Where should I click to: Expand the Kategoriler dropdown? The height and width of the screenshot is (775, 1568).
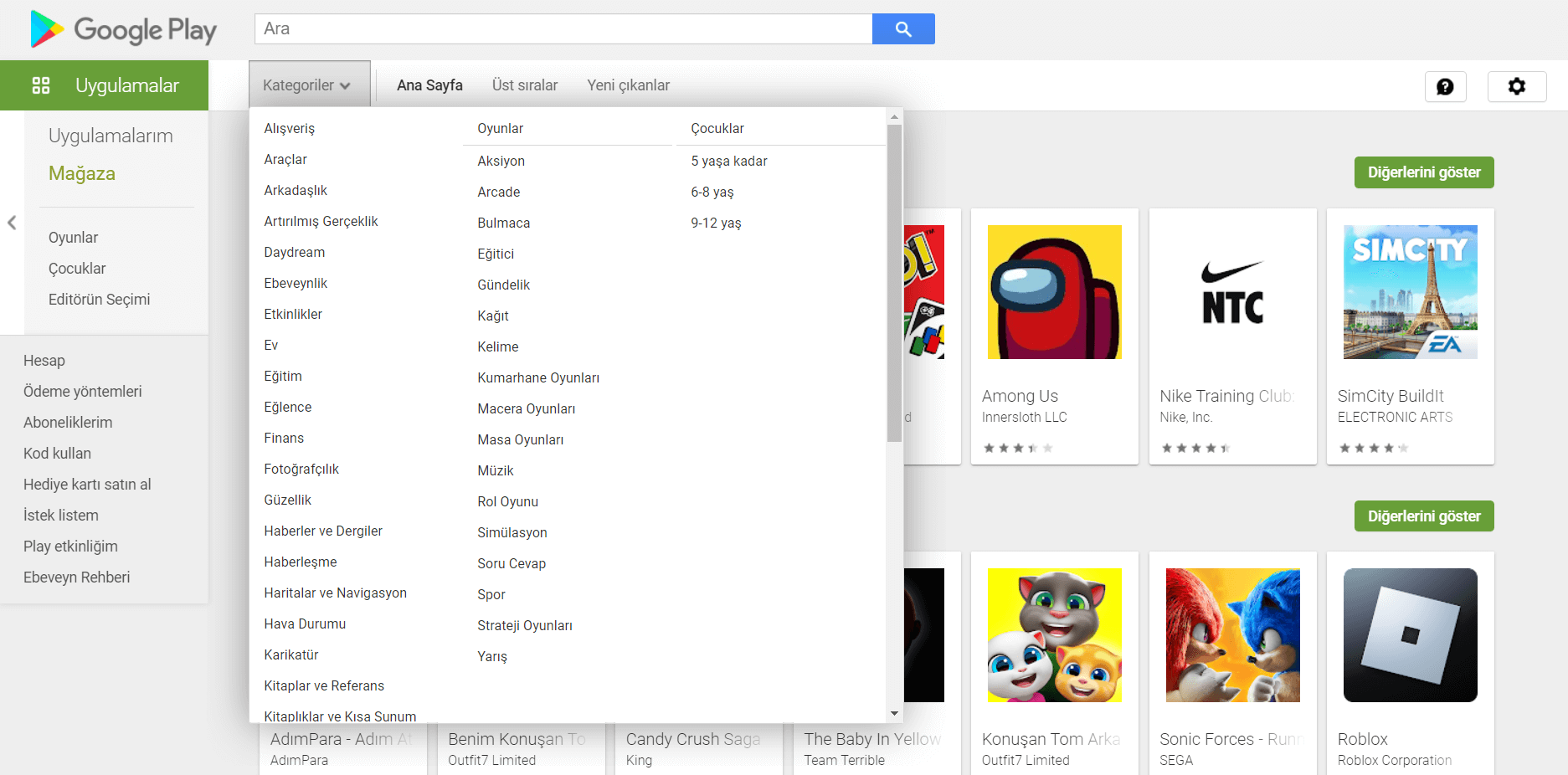point(309,85)
